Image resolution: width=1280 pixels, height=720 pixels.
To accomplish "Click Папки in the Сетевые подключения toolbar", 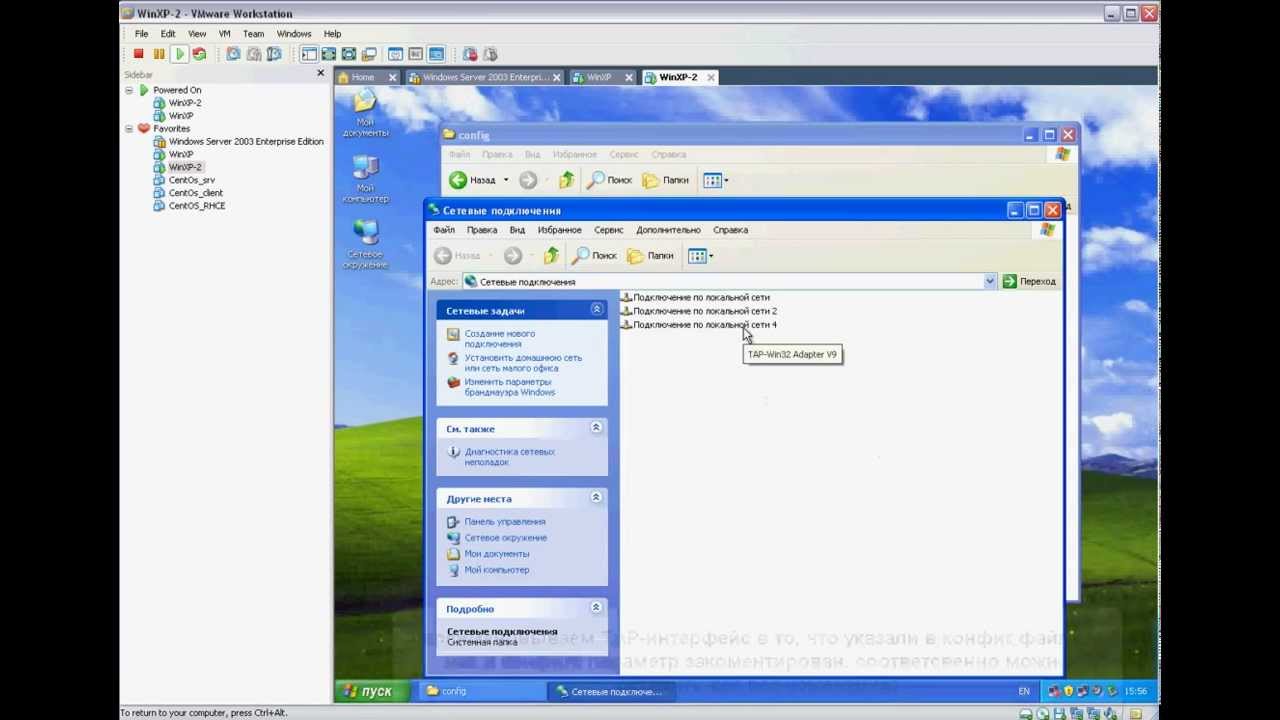I will pos(650,256).
